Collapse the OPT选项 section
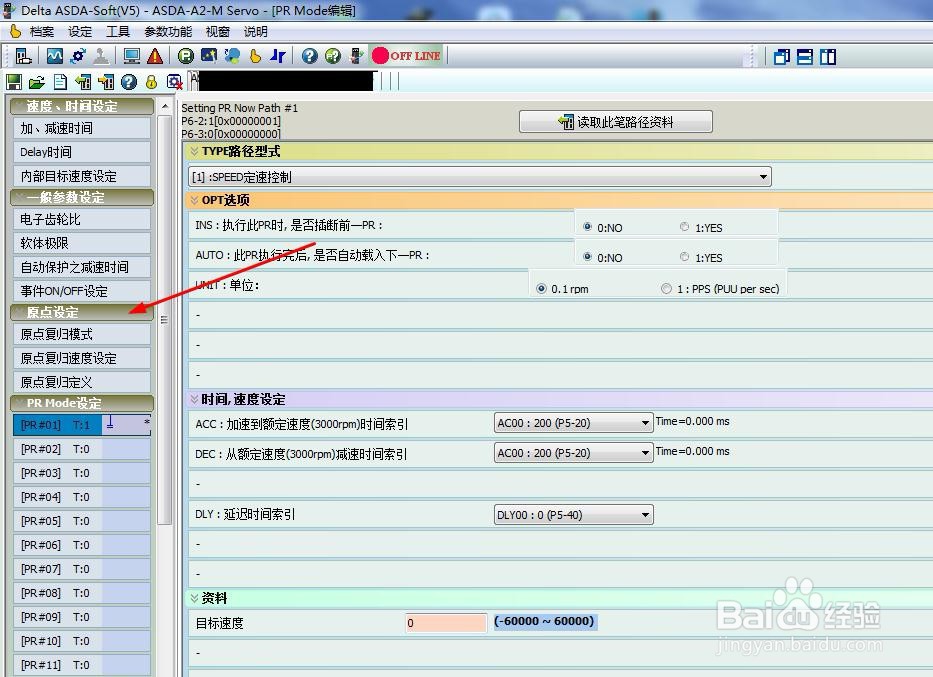The height and width of the screenshot is (677, 933). tap(194, 200)
